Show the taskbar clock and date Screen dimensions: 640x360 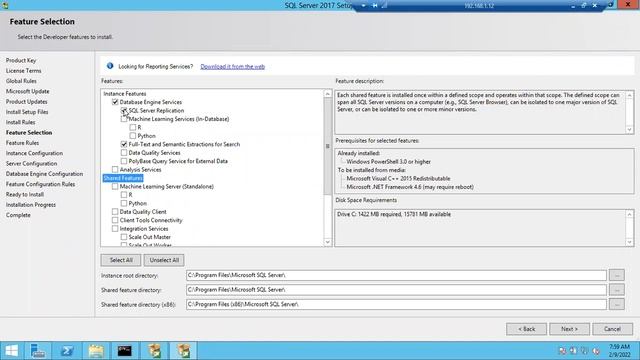tap(620, 351)
